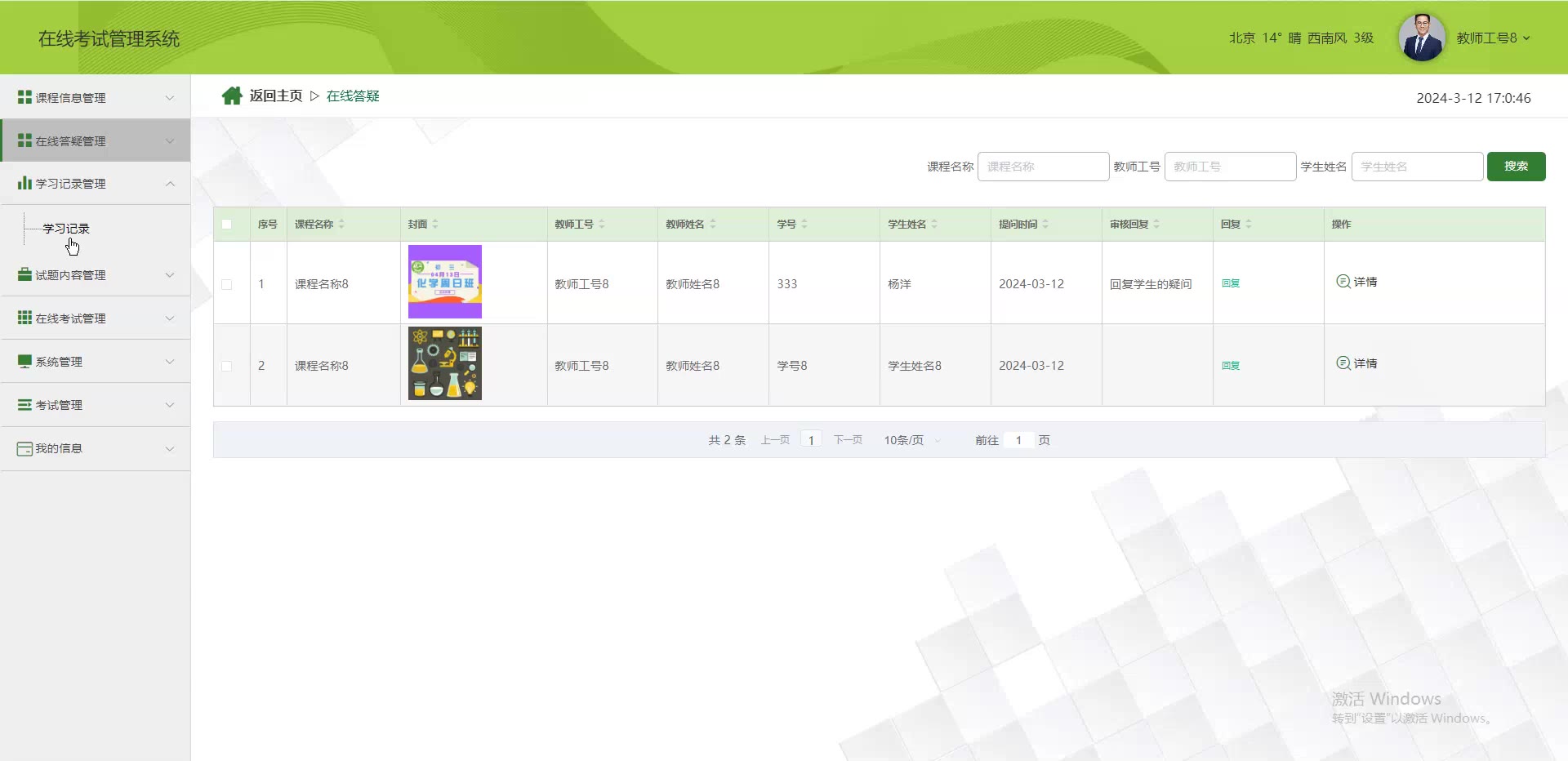Expand 我的信息 menu chevron
Screen dimensions: 1568x761
[170, 448]
